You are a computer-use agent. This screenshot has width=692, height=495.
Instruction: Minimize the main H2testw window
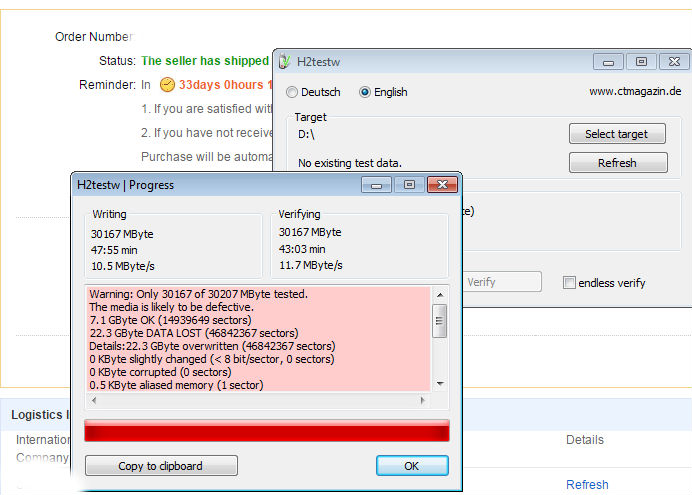click(608, 62)
